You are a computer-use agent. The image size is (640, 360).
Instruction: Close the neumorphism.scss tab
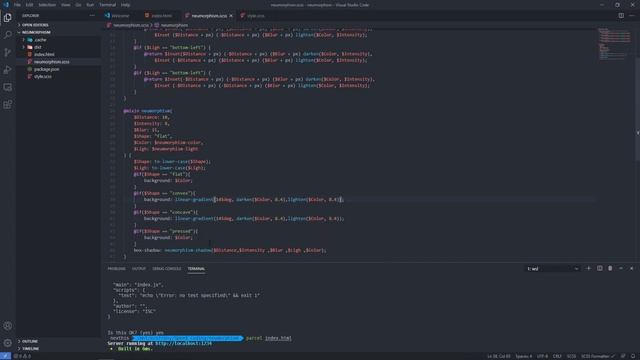click(231, 16)
